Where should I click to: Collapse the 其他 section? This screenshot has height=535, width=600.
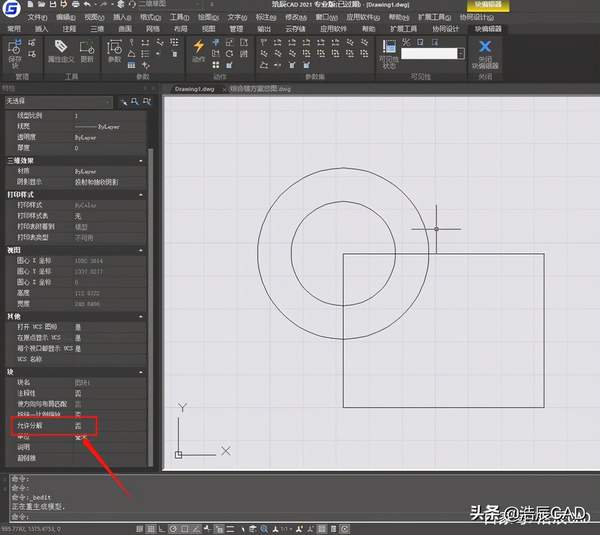tap(141, 317)
